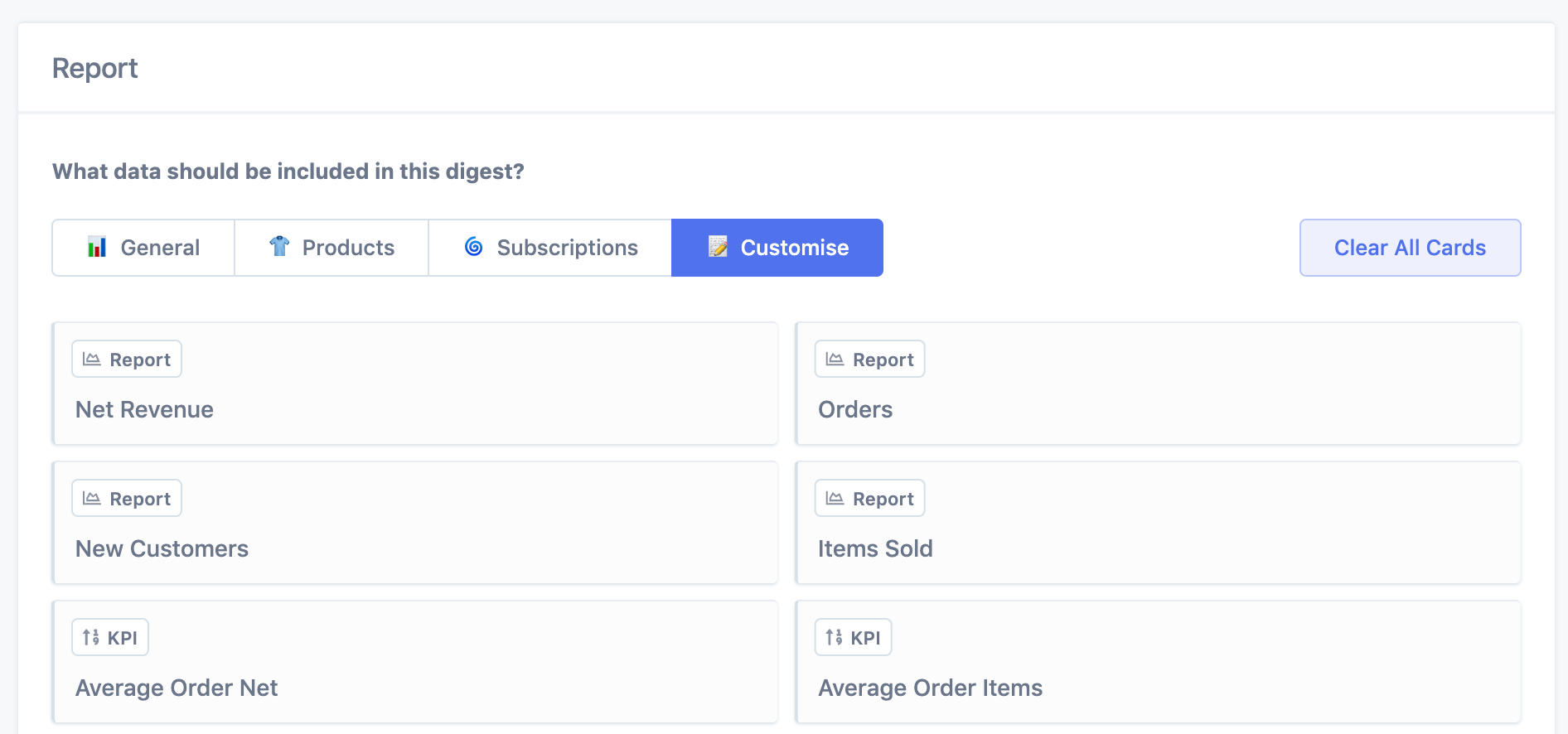Click the chart icon on Net Revenue card

[x=92, y=360]
